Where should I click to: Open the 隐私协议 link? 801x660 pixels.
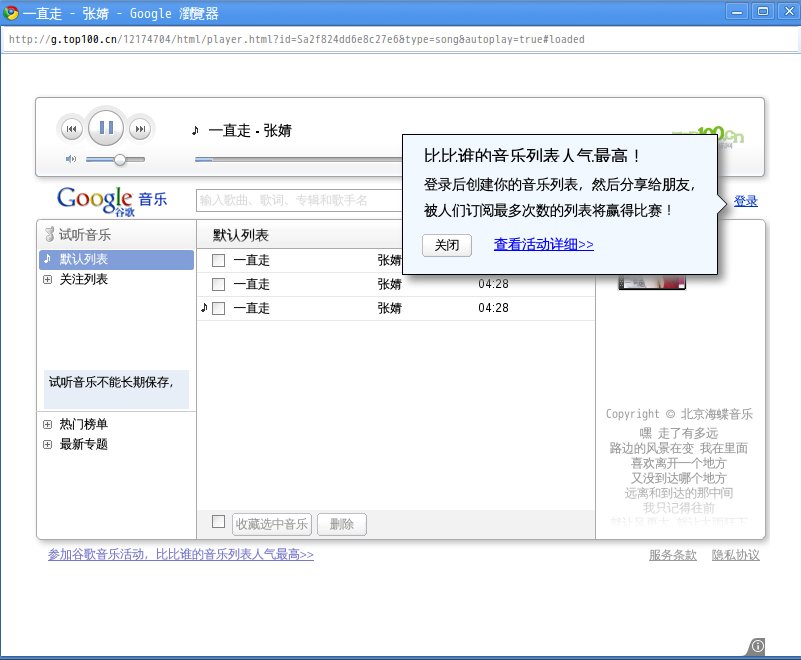(x=736, y=555)
